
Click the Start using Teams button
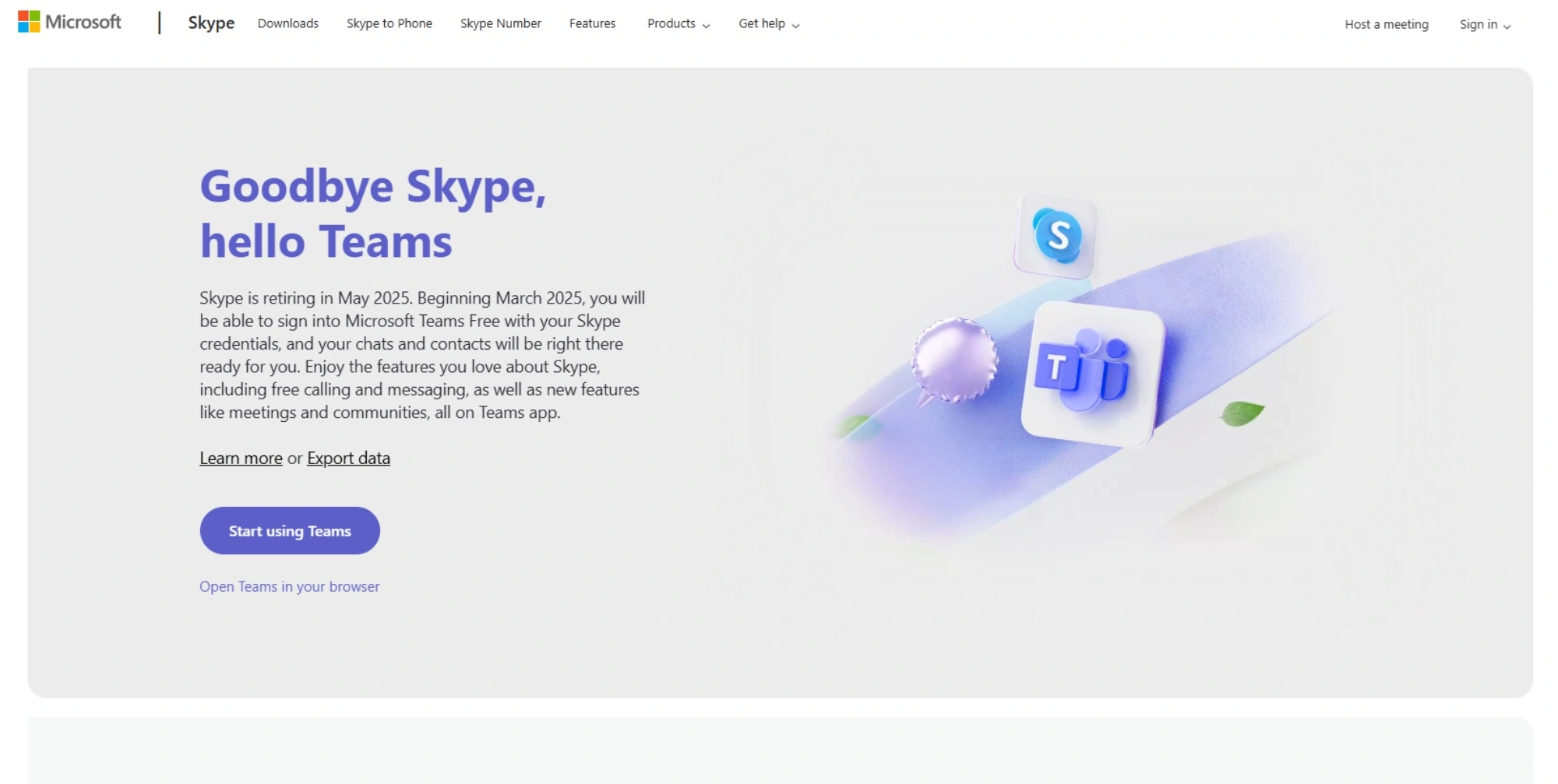pyautogui.click(x=290, y=531)
